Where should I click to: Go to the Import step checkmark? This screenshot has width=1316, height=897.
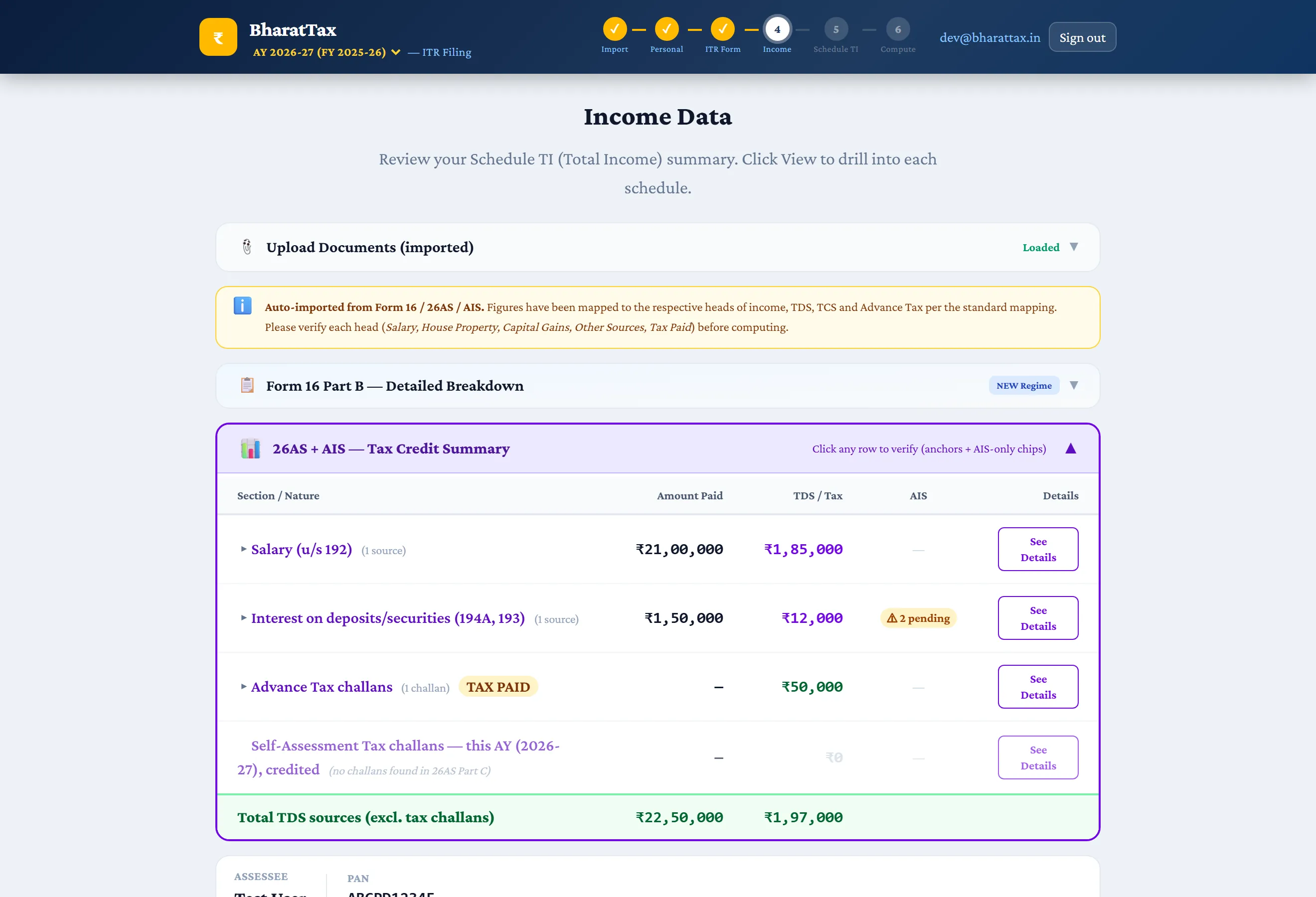(615, 29)
